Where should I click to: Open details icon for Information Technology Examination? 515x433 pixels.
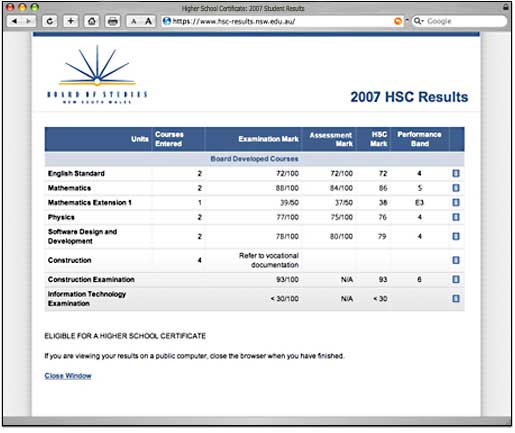click(456, 298)
